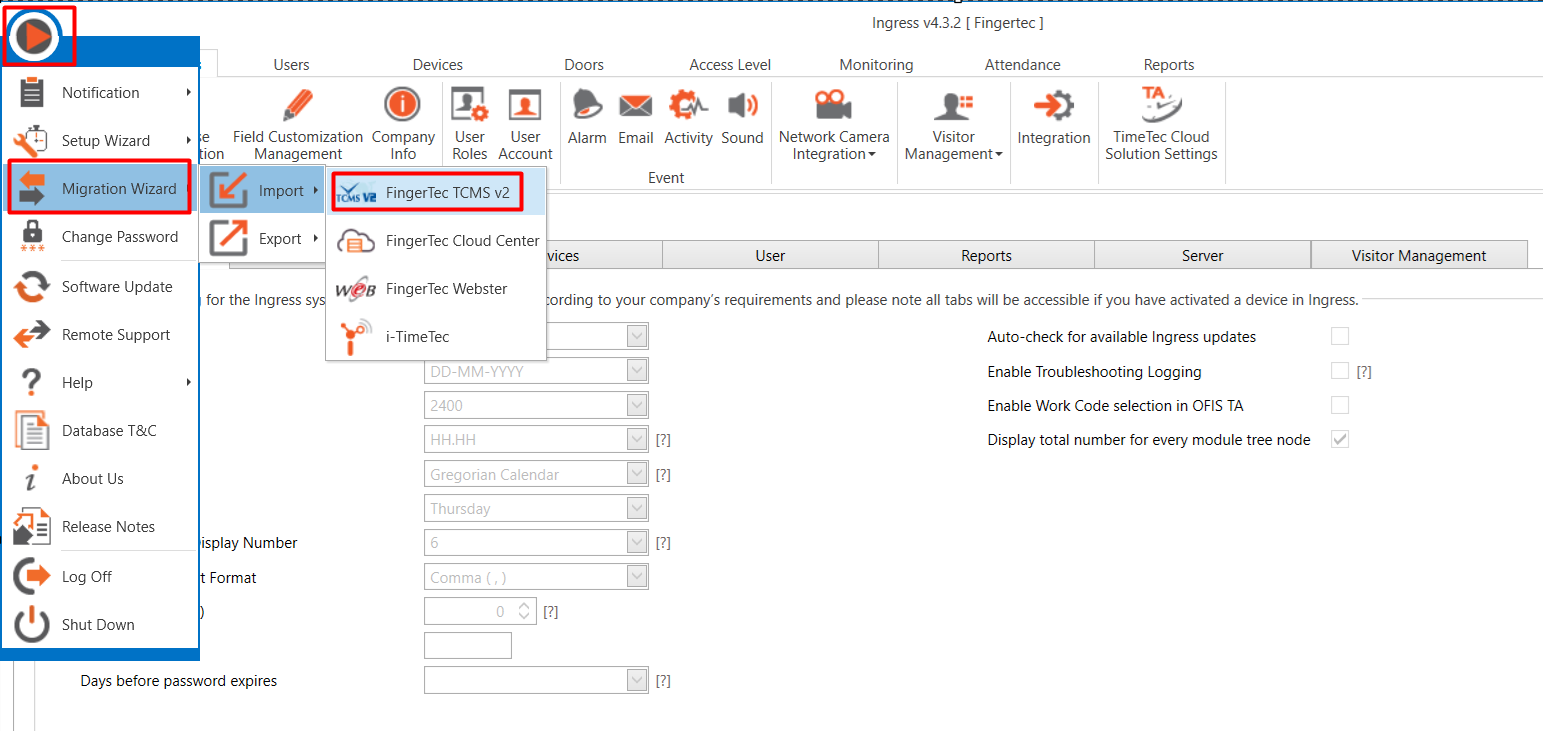Click Shut Down in the menu

101,625
